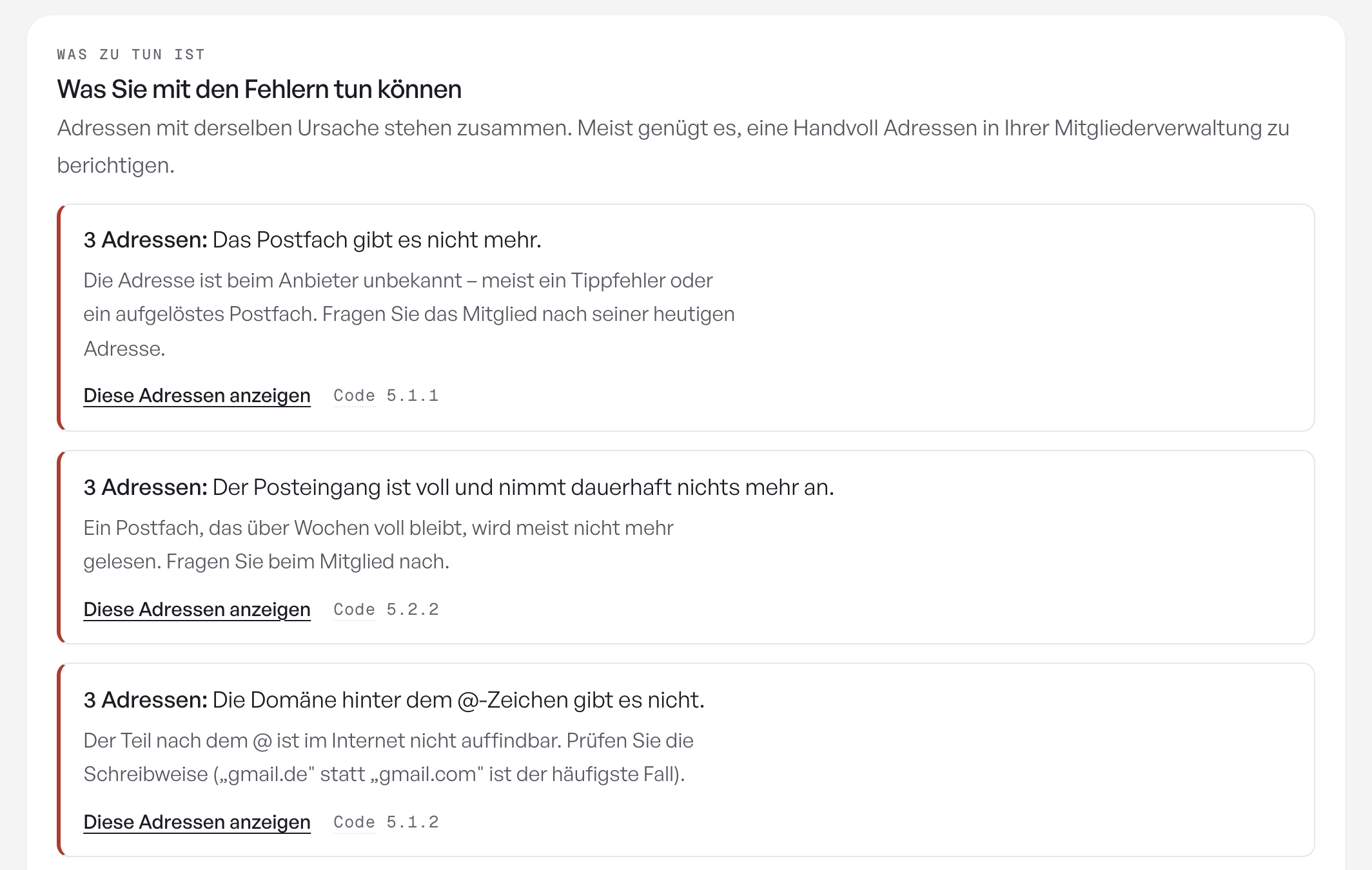Click the description 'Fragen Sie beim Mitglied nach'
Viewport: 1372px width, 870px height.
pyautogui.click(x=378, y=545)
